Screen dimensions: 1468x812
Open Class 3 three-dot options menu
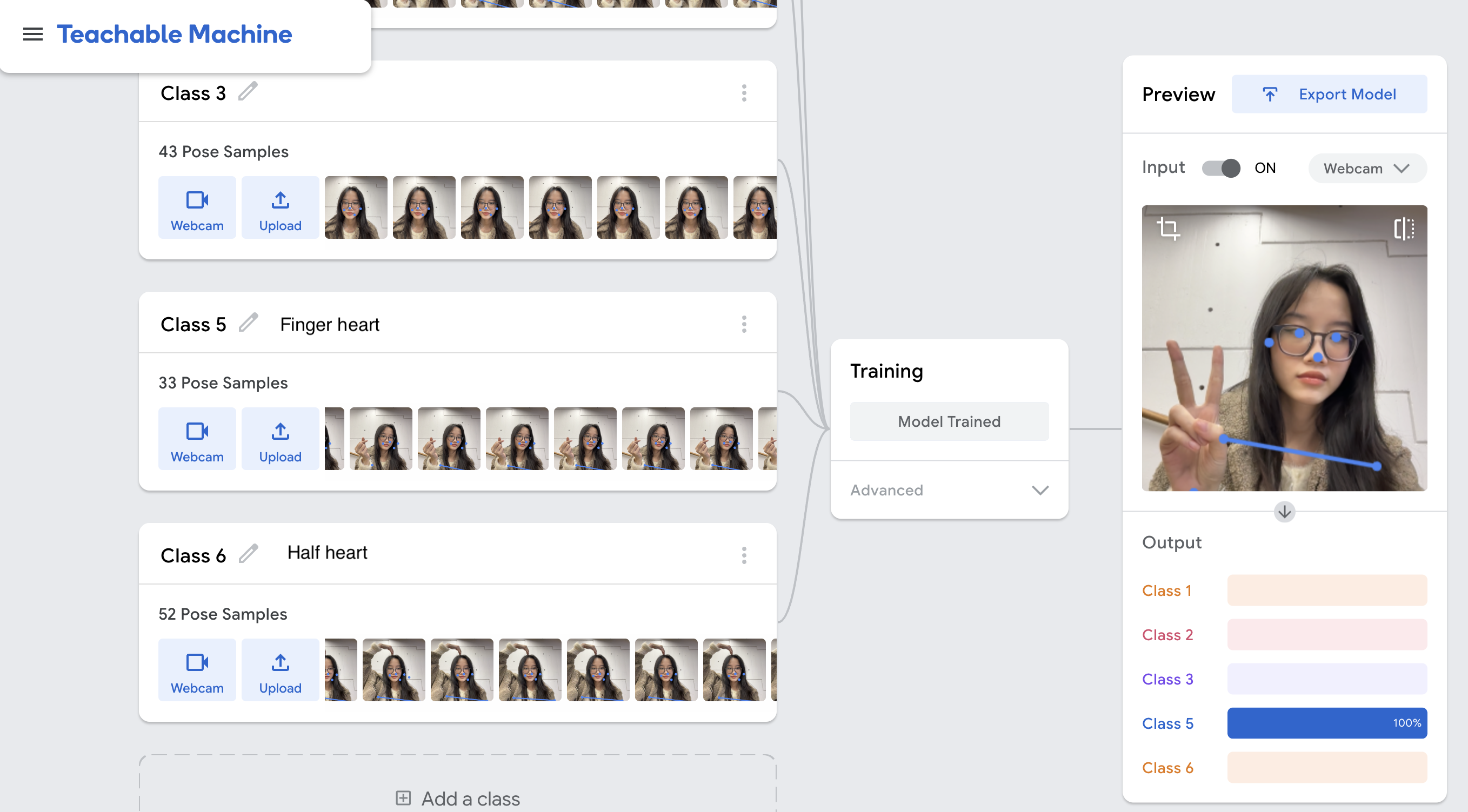pos(744,93)
